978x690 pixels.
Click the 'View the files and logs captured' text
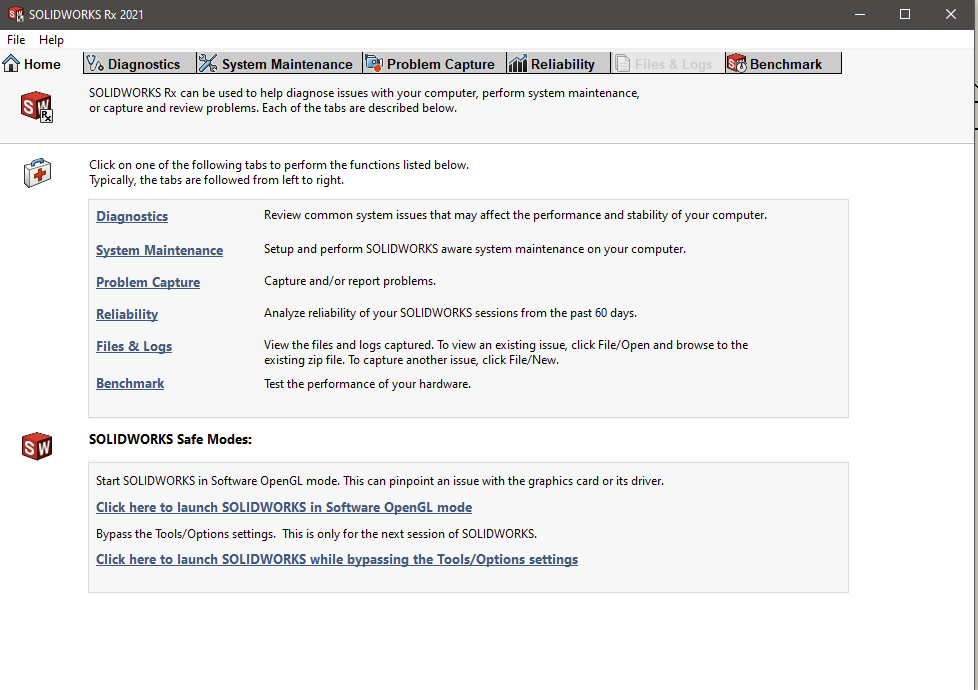point(506,352)
